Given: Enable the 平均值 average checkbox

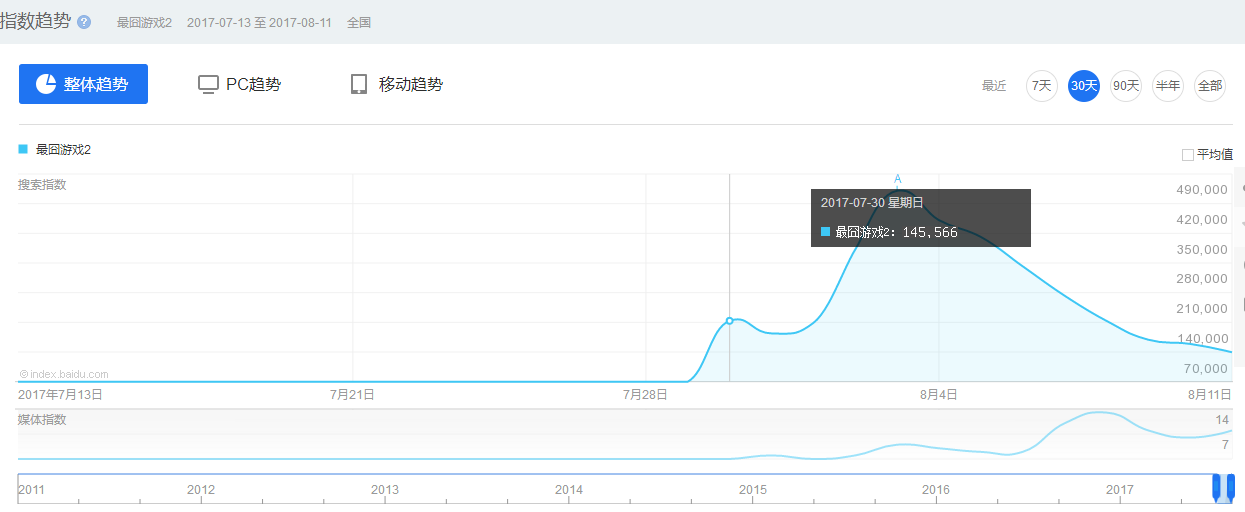Looking at the screenshot, I should point(1188,155).
